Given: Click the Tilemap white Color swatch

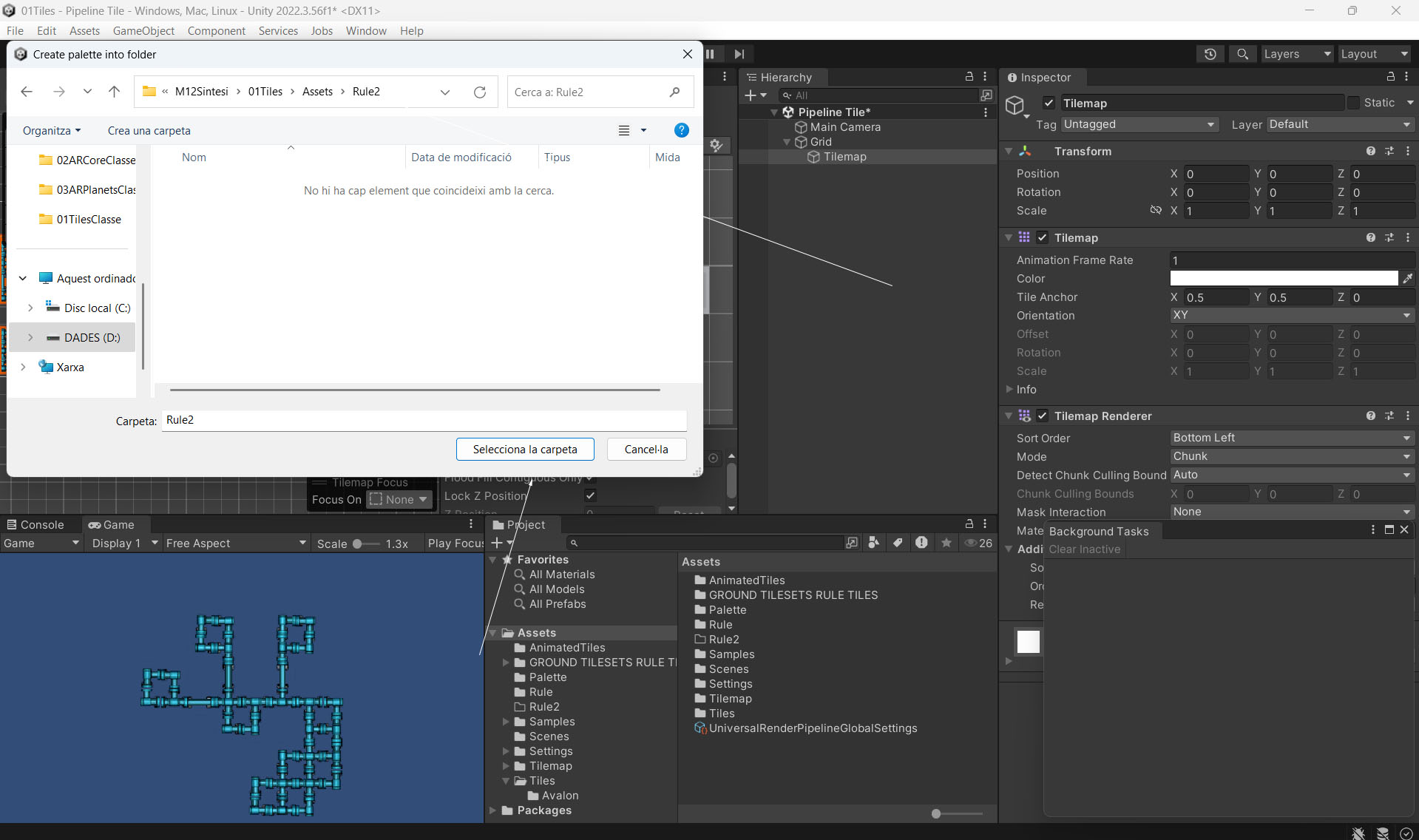Looking at the screenshot, I should click(x=1284, y=279).
